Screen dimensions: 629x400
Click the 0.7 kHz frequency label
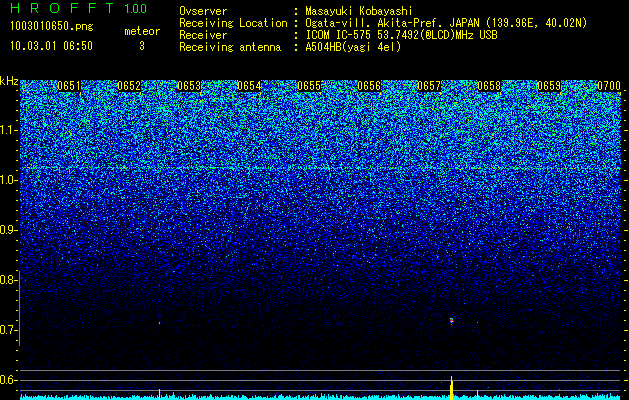[7, 330]
